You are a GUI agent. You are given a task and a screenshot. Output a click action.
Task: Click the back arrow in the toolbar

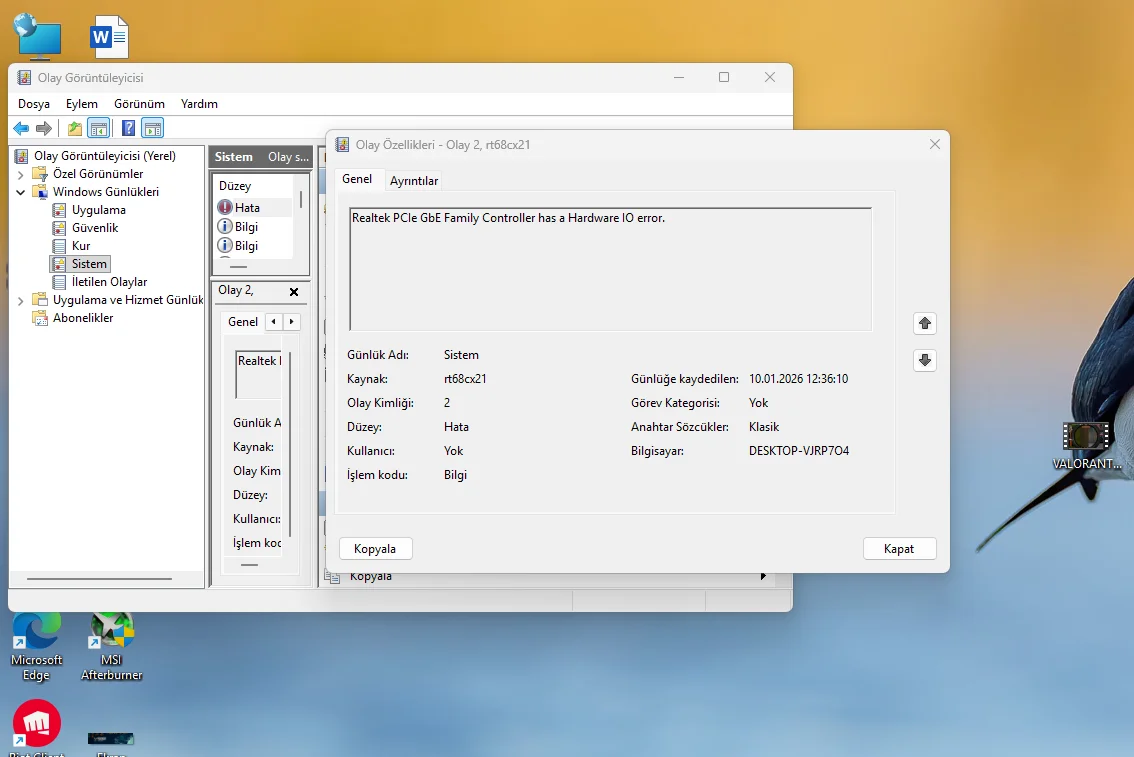21,128
